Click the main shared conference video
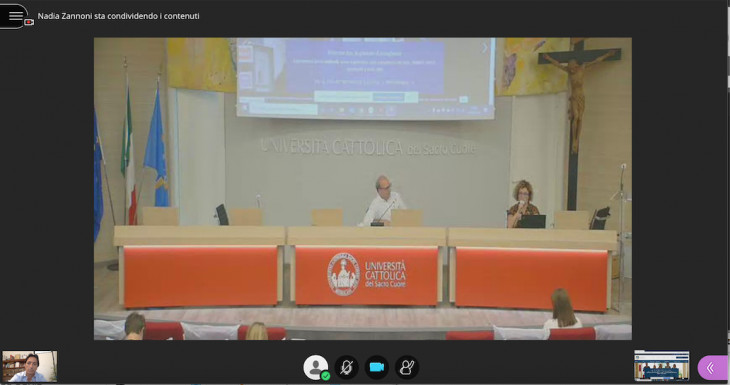This screenshot has width=730, height=385. [363, 189]
